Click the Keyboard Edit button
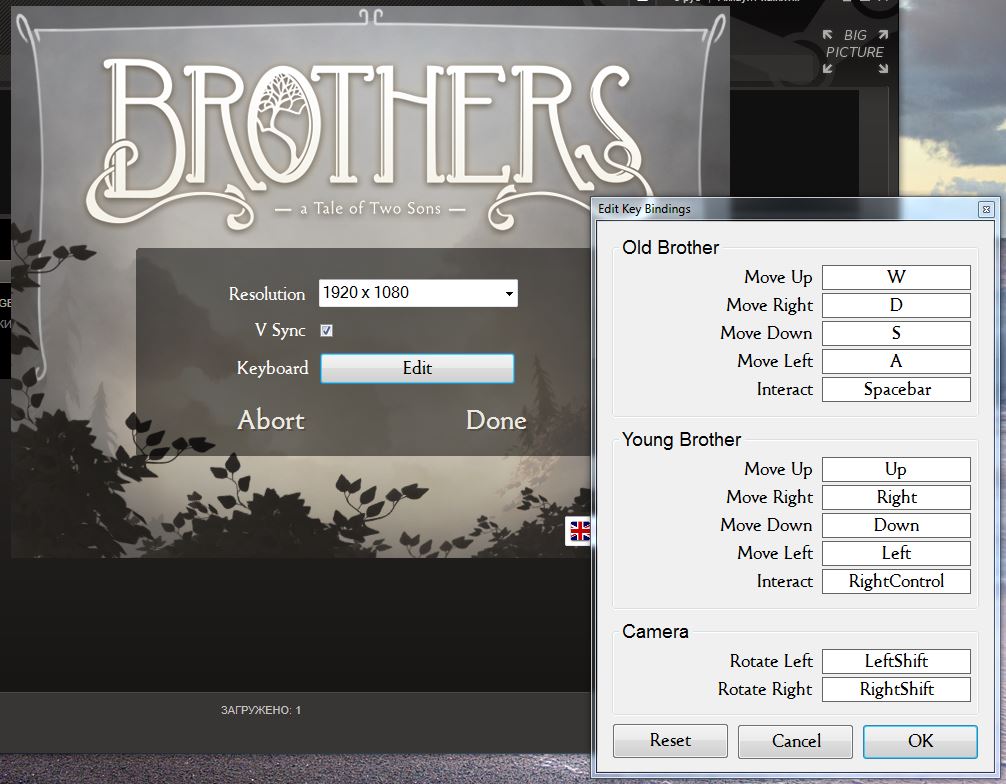This screenshot has width=1006, height=784. pos(418,368)
